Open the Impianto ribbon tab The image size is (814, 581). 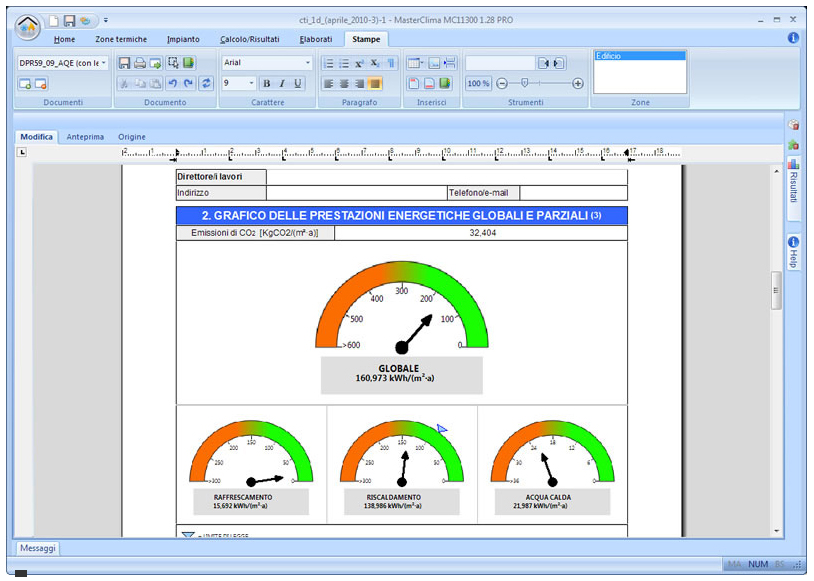[183, 39]
